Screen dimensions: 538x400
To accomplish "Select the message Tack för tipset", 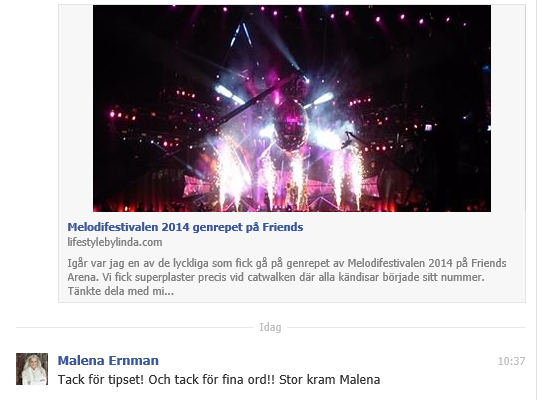I will click(219, 380).
